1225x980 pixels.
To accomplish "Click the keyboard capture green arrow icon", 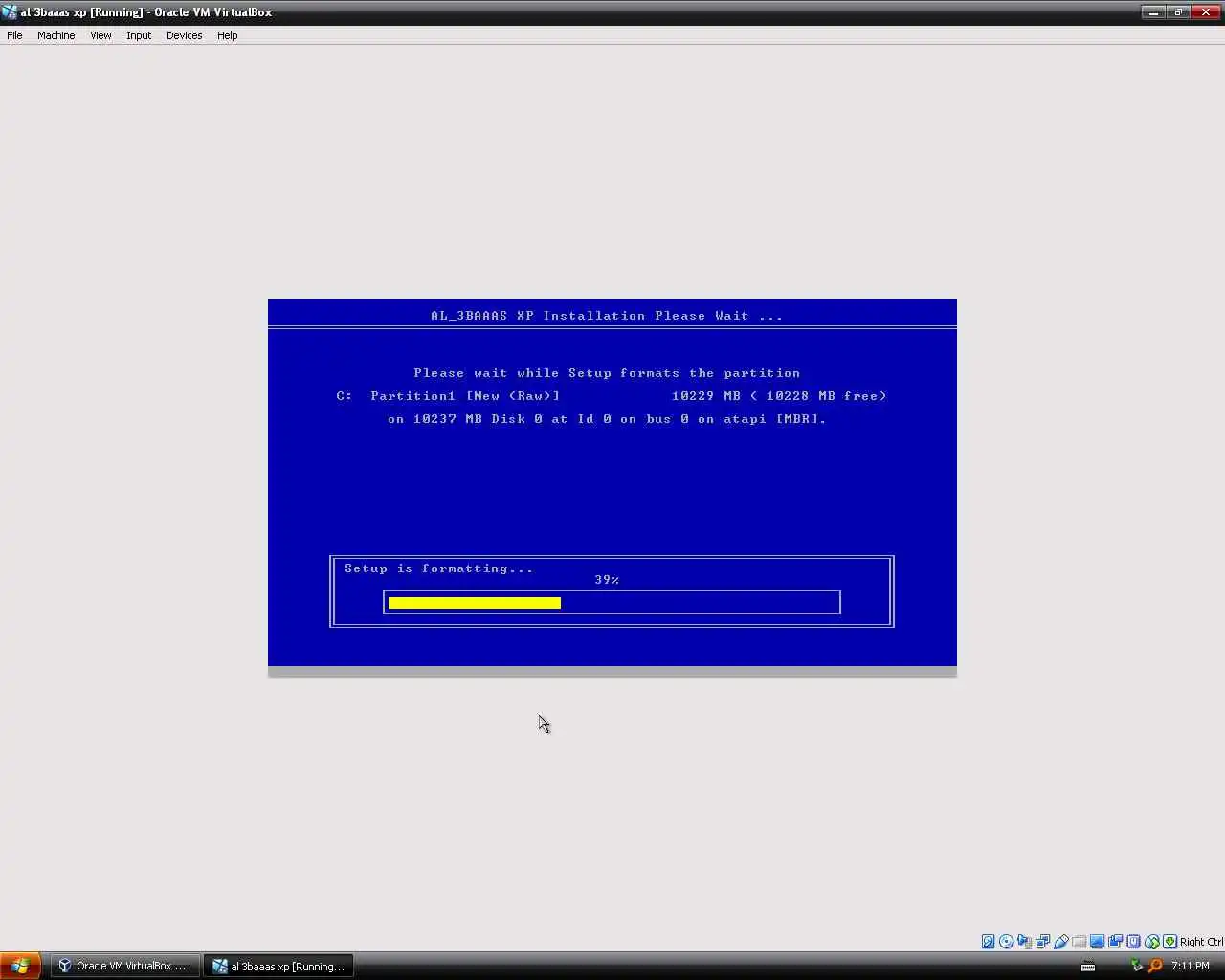I will (1169, 942).
